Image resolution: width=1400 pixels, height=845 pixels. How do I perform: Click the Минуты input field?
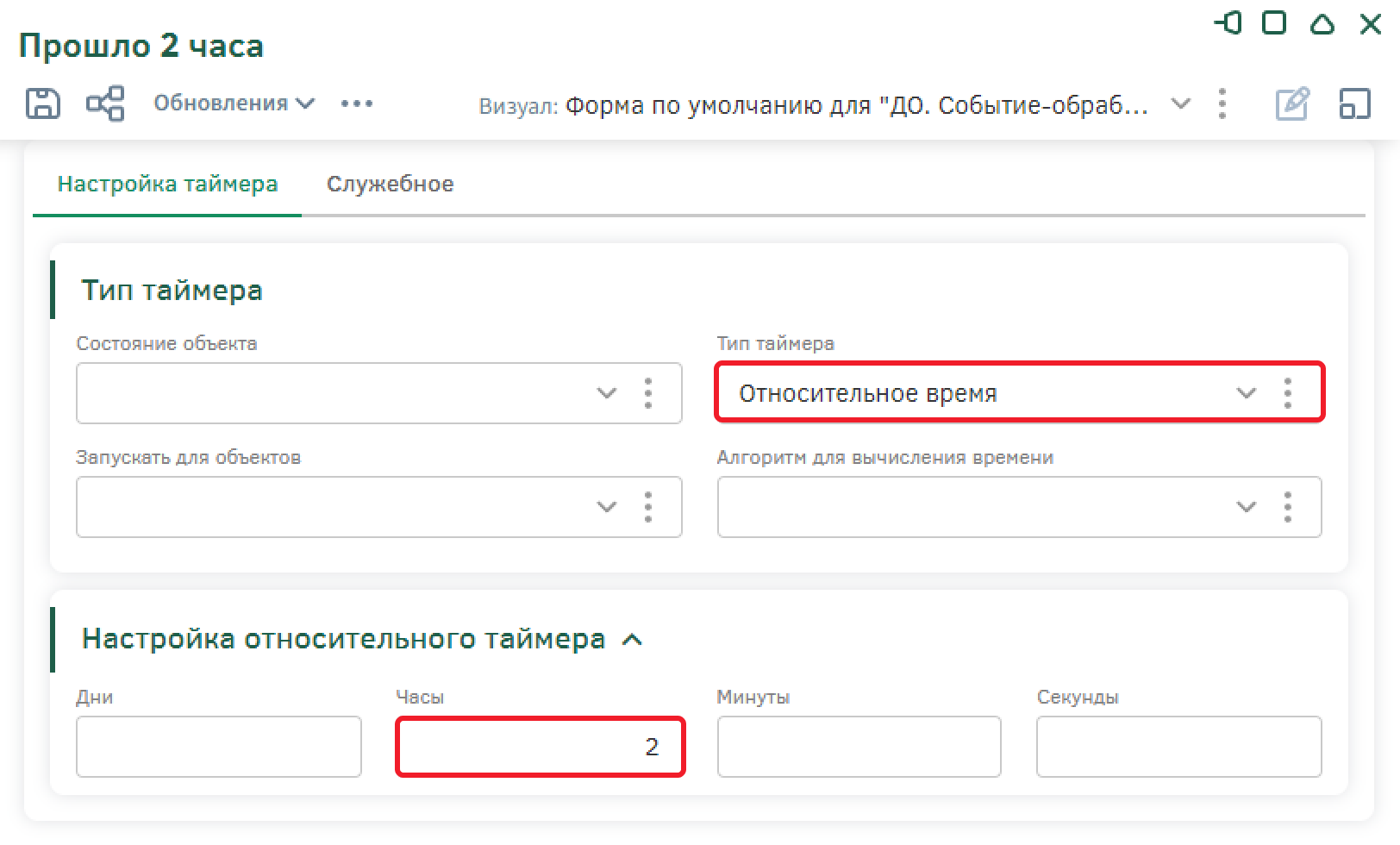pos(859,747)
